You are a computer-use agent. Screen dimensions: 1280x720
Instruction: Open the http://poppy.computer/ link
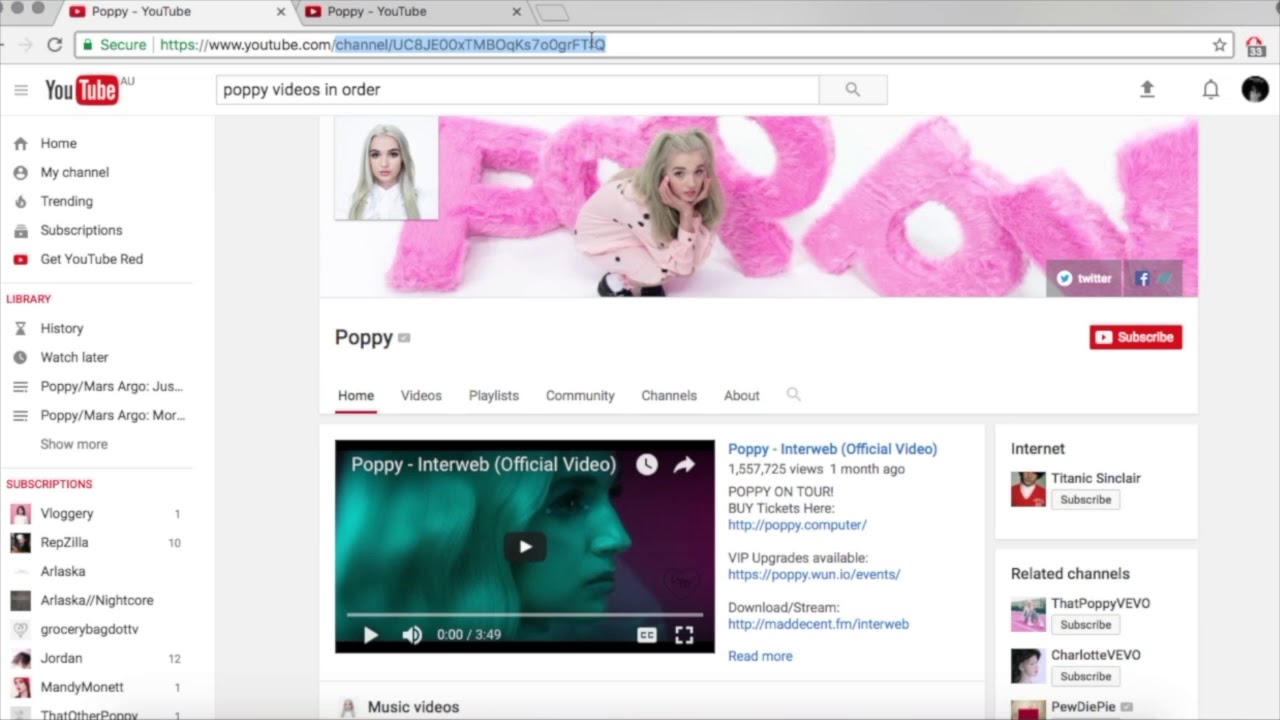coord(797,524)
